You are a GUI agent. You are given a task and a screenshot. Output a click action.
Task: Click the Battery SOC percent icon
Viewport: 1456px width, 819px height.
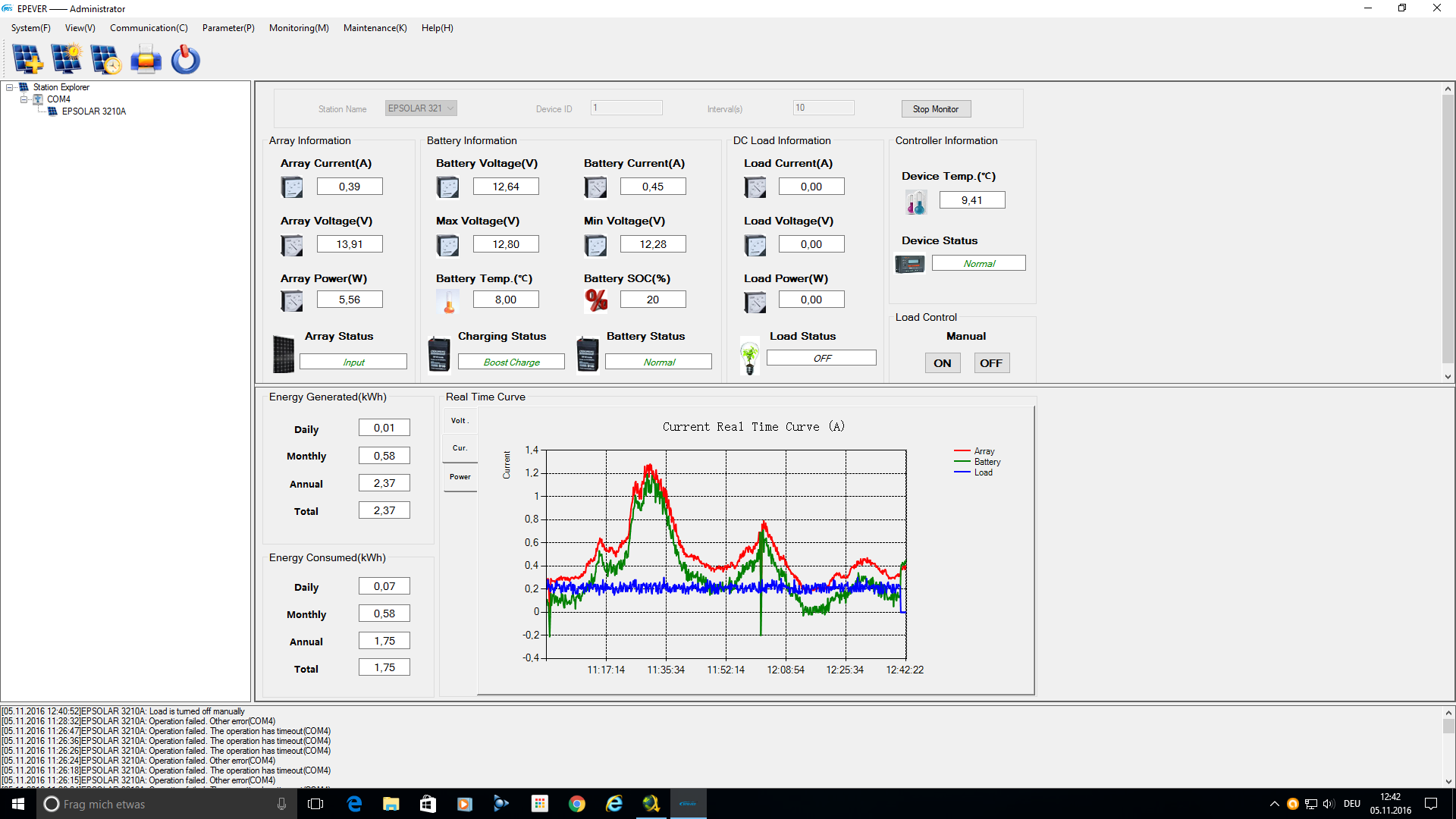point(596,300)
